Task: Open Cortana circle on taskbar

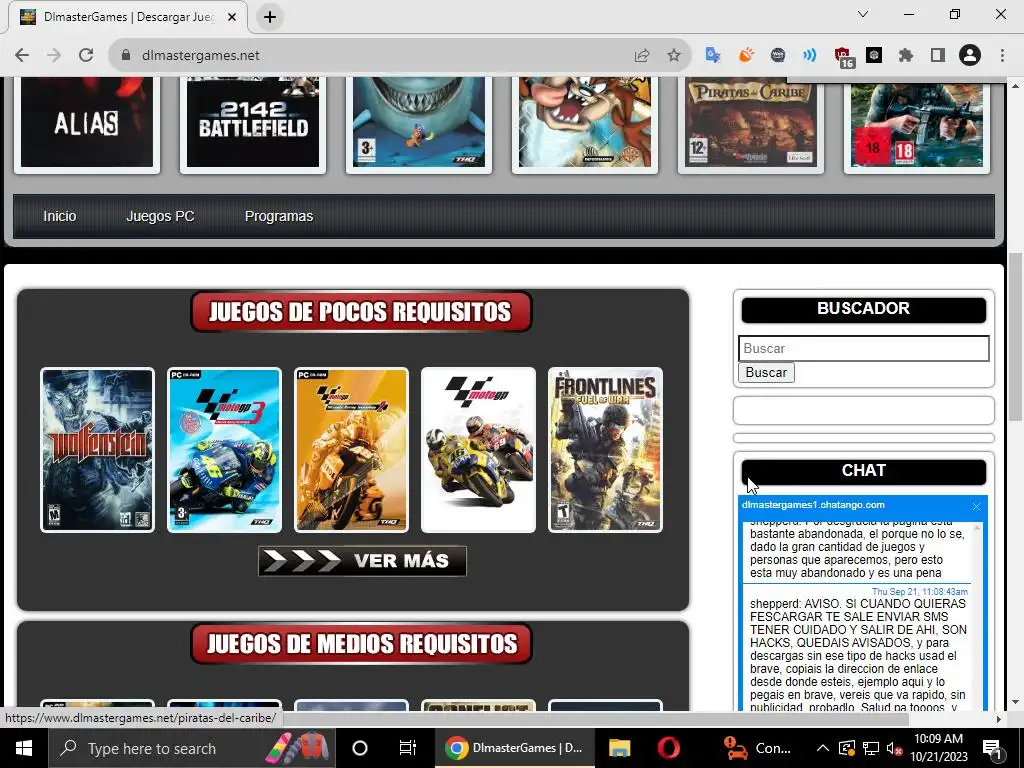Action: click(360, 748)
